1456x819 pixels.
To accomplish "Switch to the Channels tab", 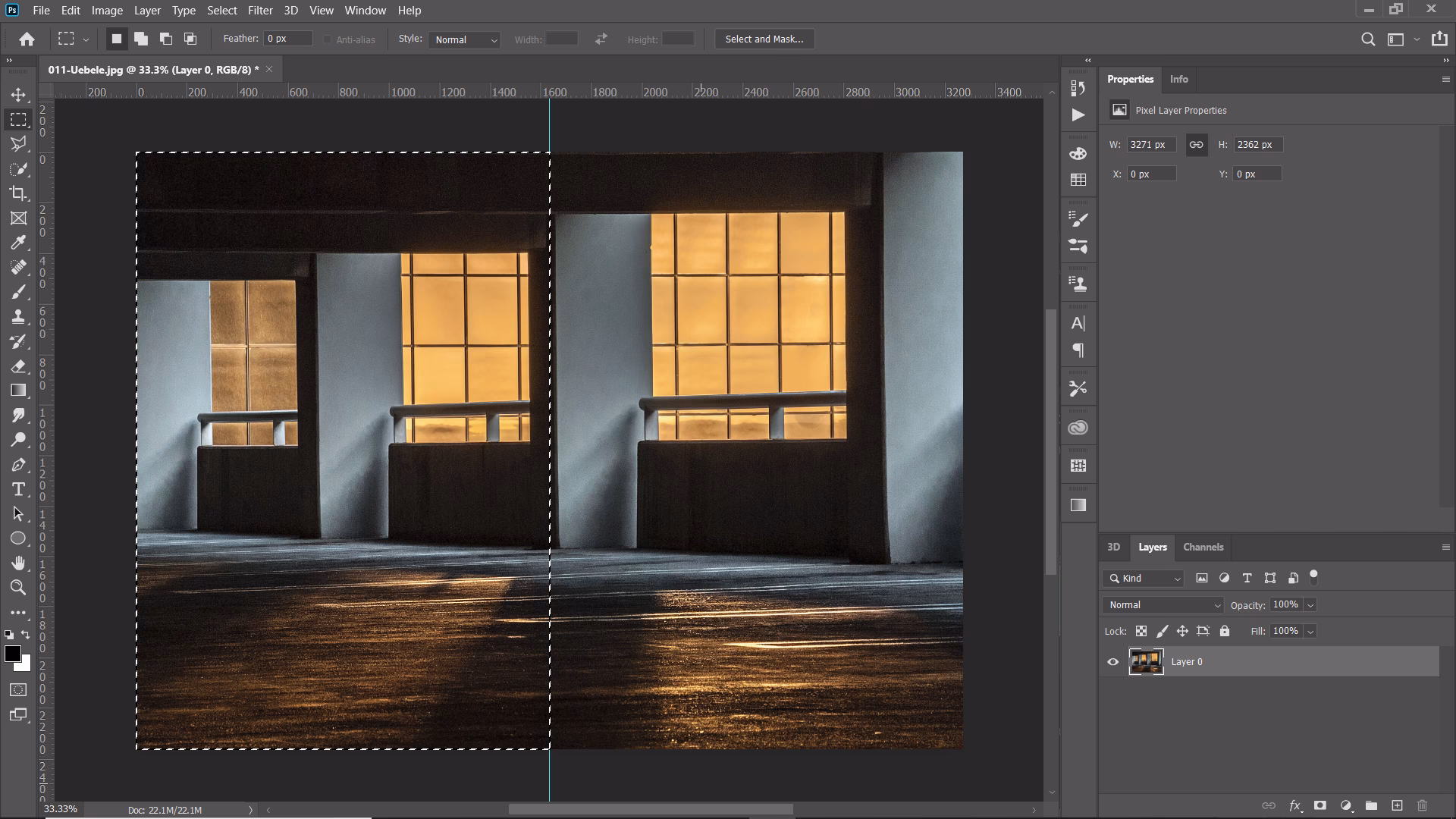I will click(x=1203, y=547).
